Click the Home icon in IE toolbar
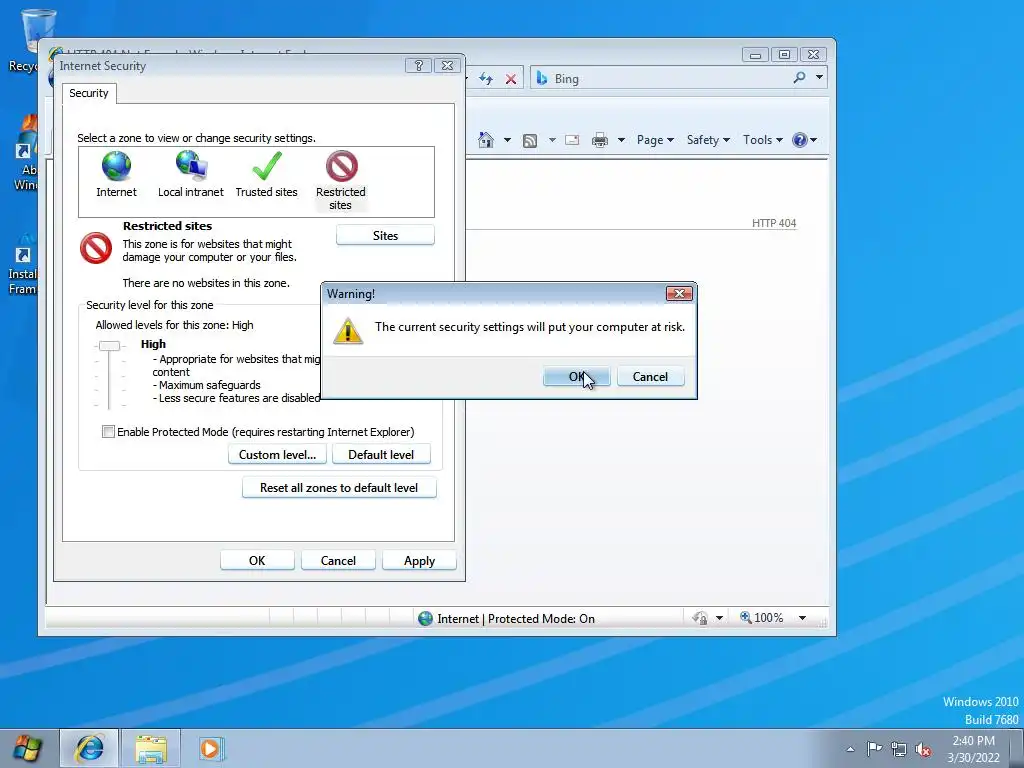 click(486, 140)
